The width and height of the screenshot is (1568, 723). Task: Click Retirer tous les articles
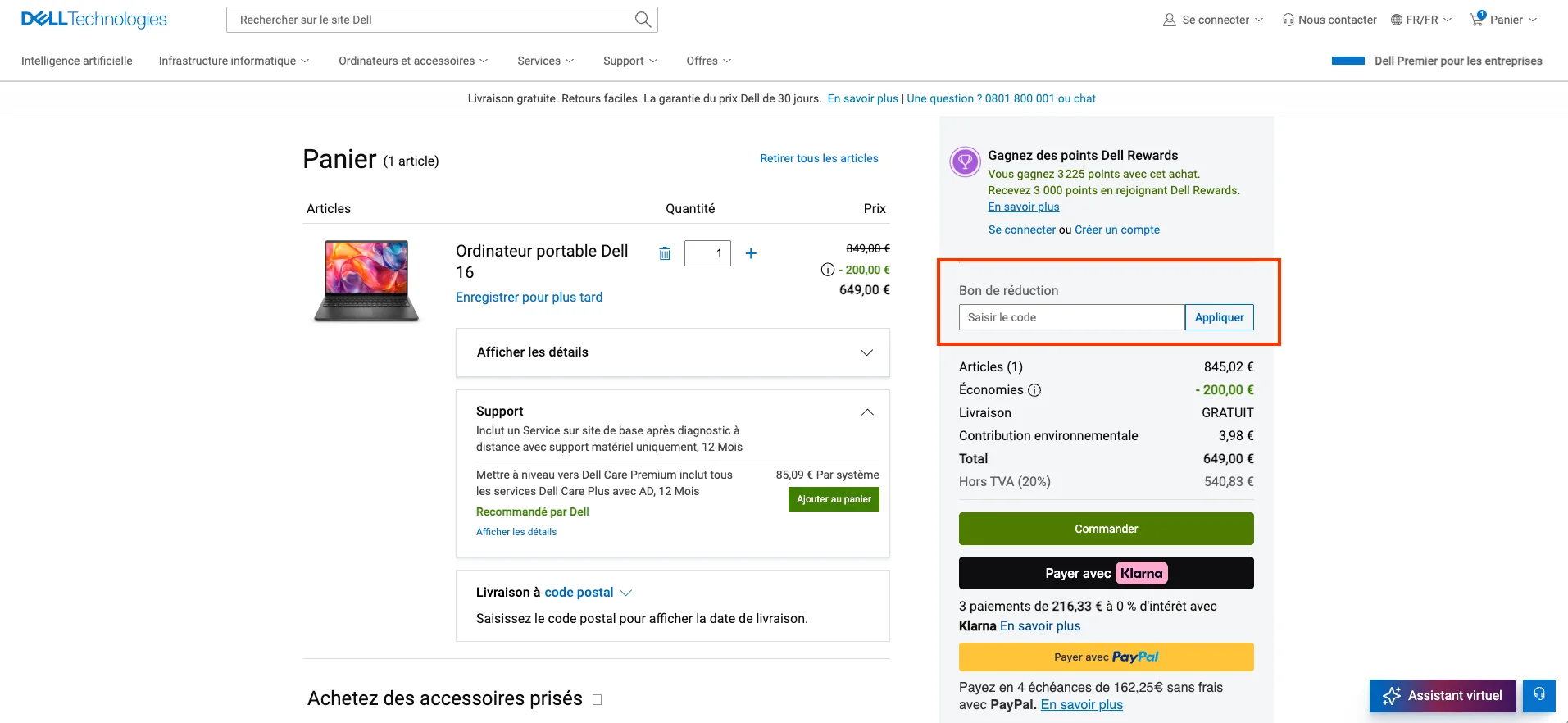pyautogui.click(x=819, y=158)
